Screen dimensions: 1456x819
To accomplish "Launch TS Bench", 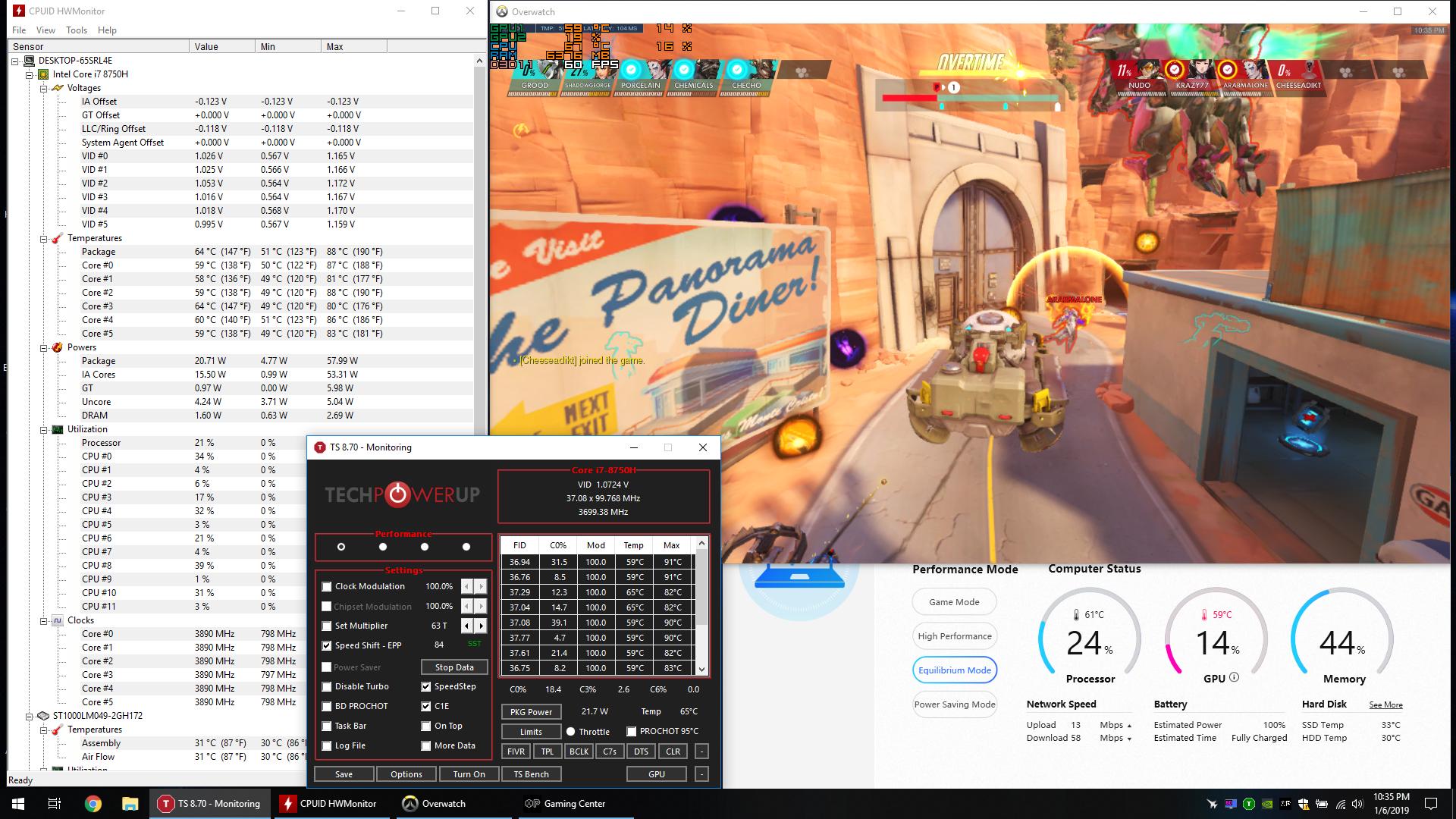I will [531, 774].
